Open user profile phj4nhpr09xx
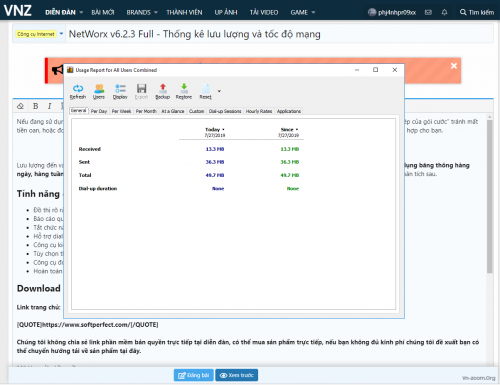The height and width of the screenshot is (385, 500). click(x=392, y=12)
